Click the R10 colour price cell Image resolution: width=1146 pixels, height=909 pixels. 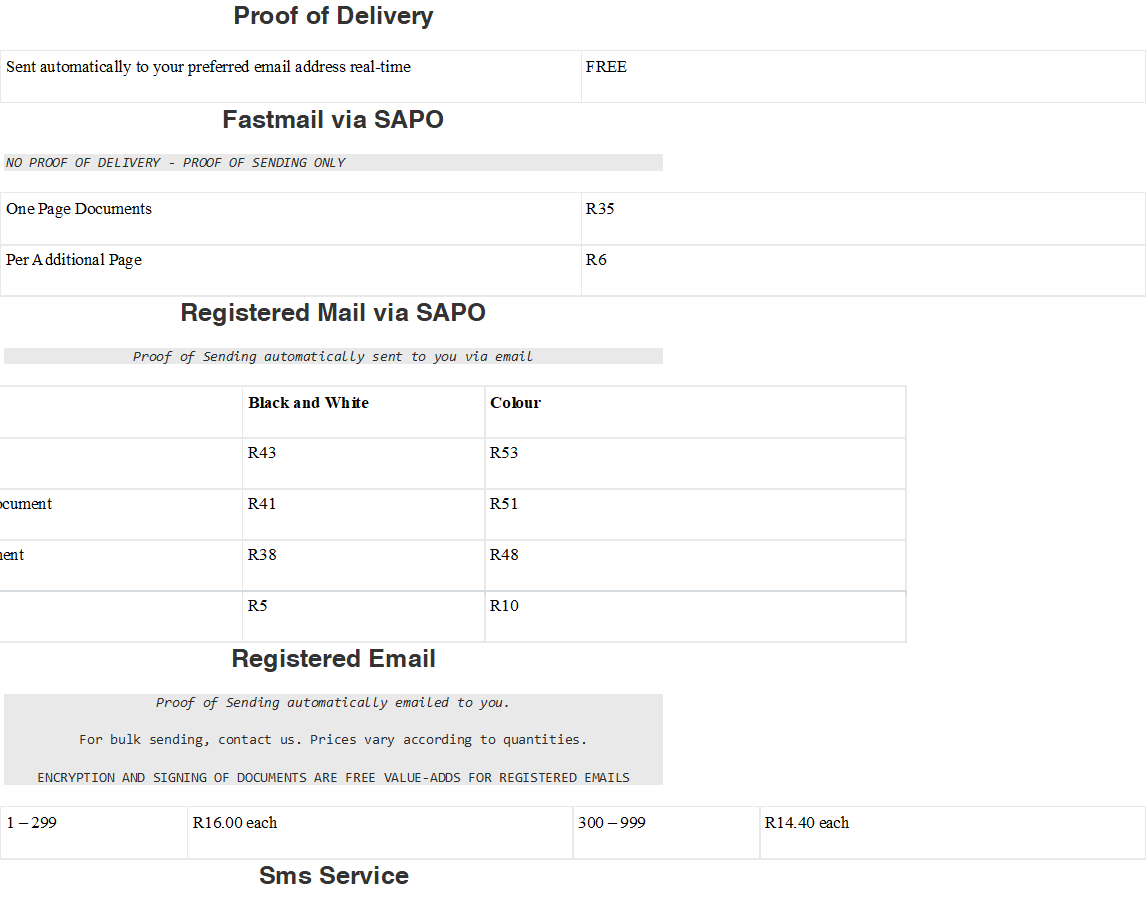coord(504,606)
